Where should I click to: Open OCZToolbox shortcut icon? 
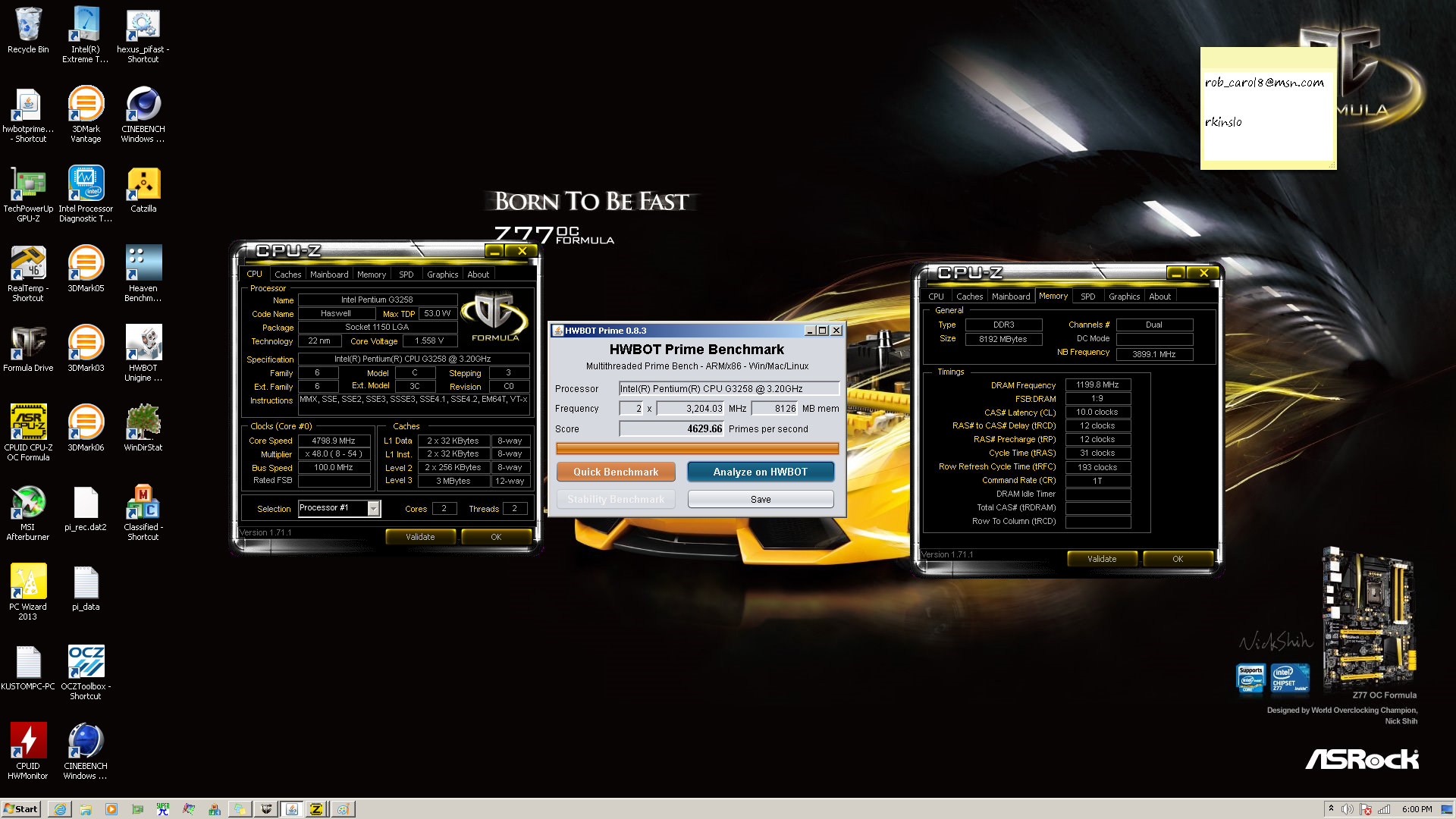(x=86, y=672)
